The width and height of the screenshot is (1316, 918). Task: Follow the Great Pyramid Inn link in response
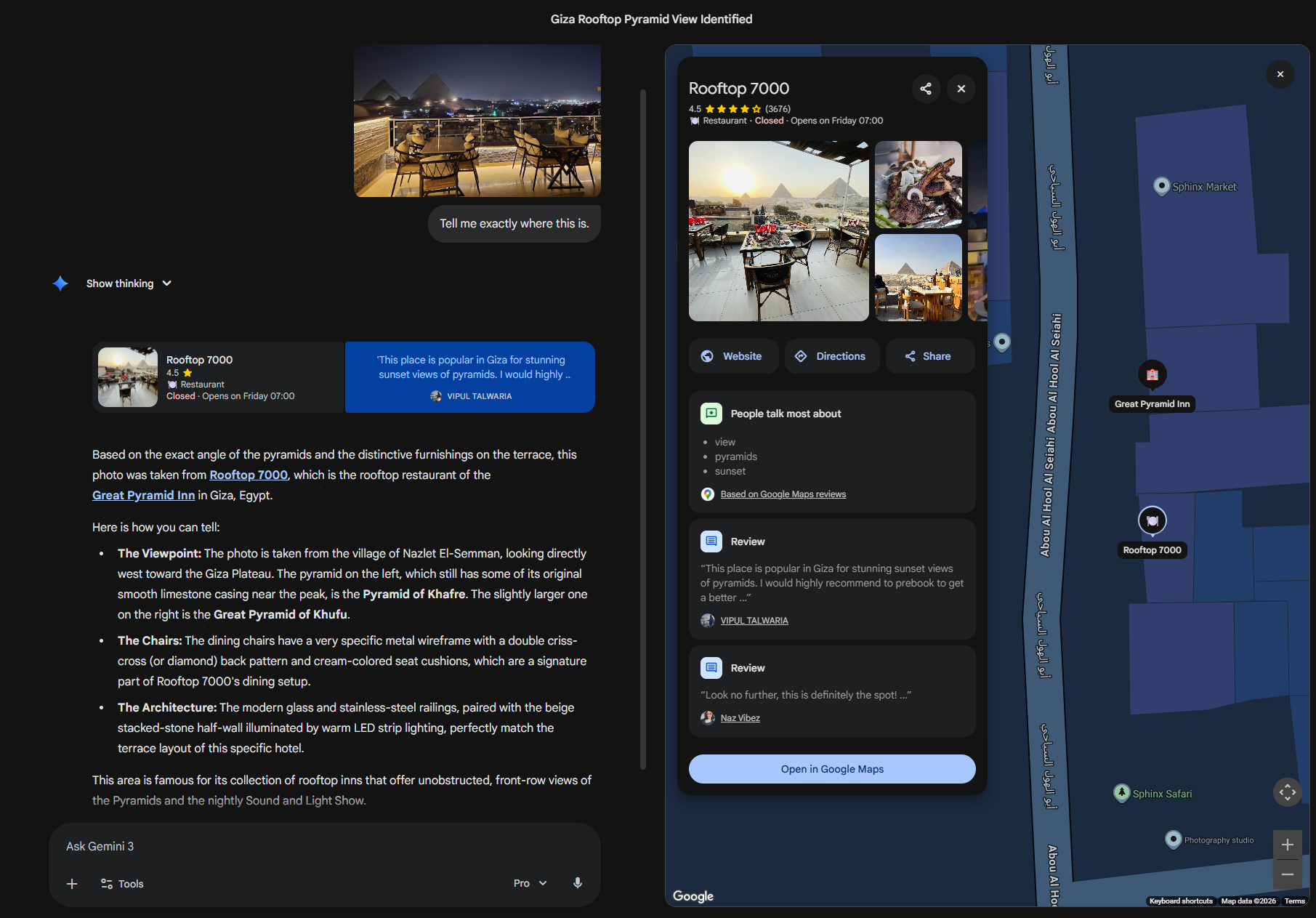(x=143, y=495)
